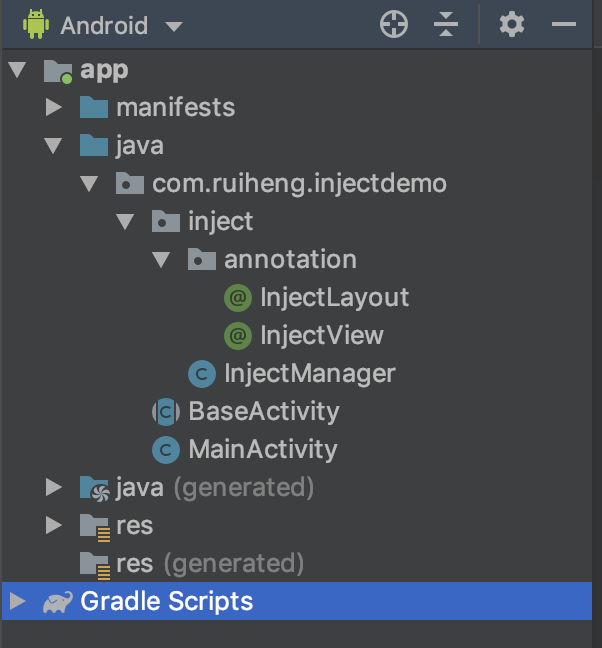Expand the manifests folder

[54, 107]
